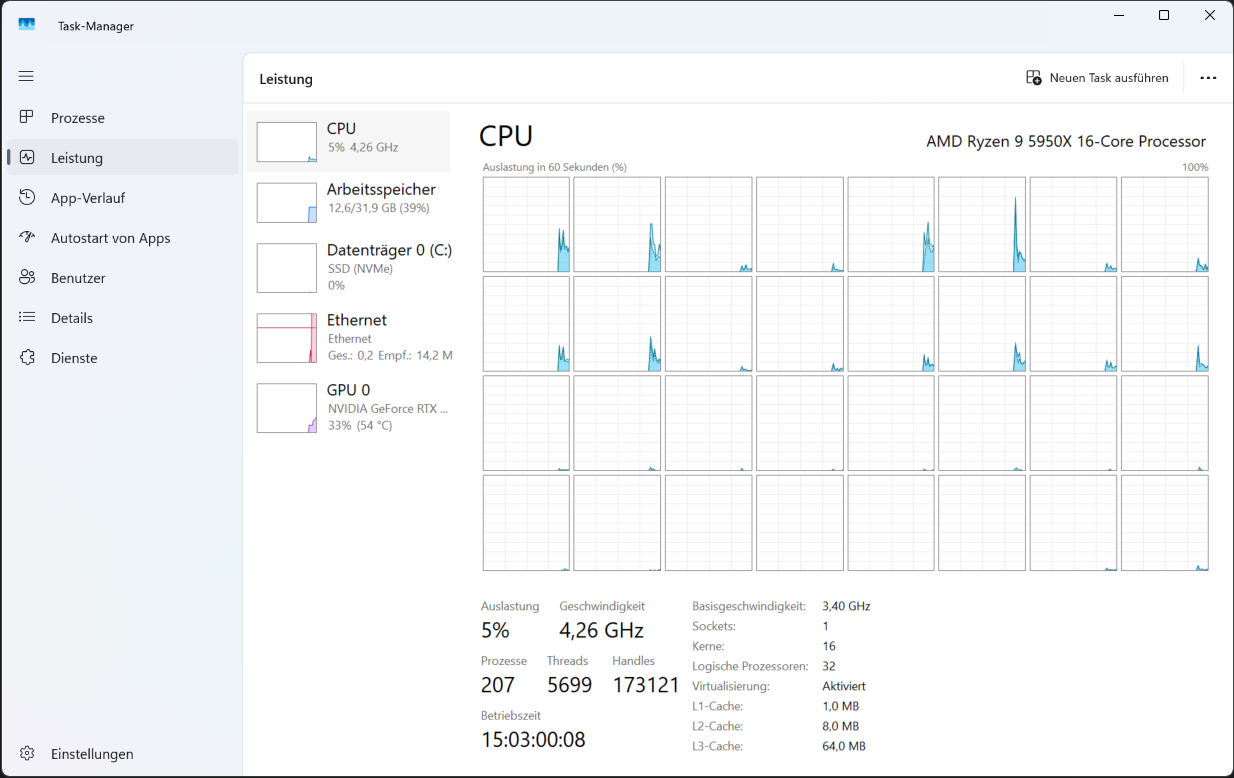Open the three-dots more options menu

[1208, 78]
